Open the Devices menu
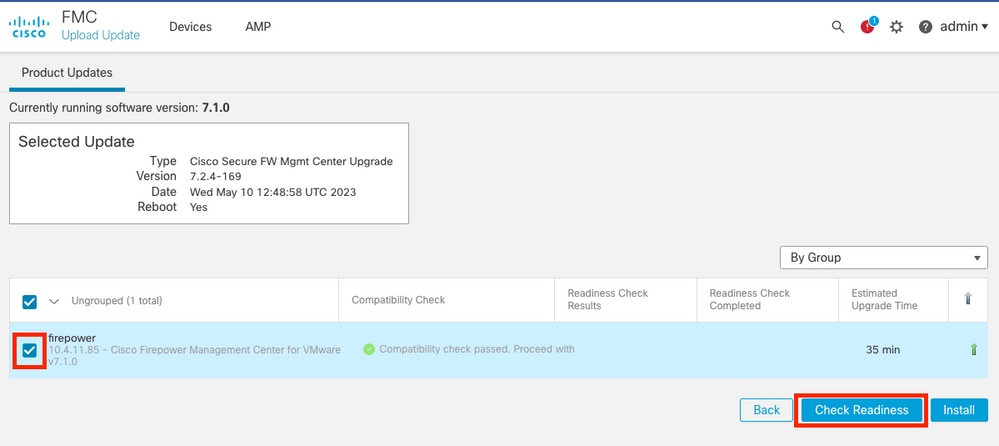The height and width of the screenshot is (446, 999). point(190,27)
